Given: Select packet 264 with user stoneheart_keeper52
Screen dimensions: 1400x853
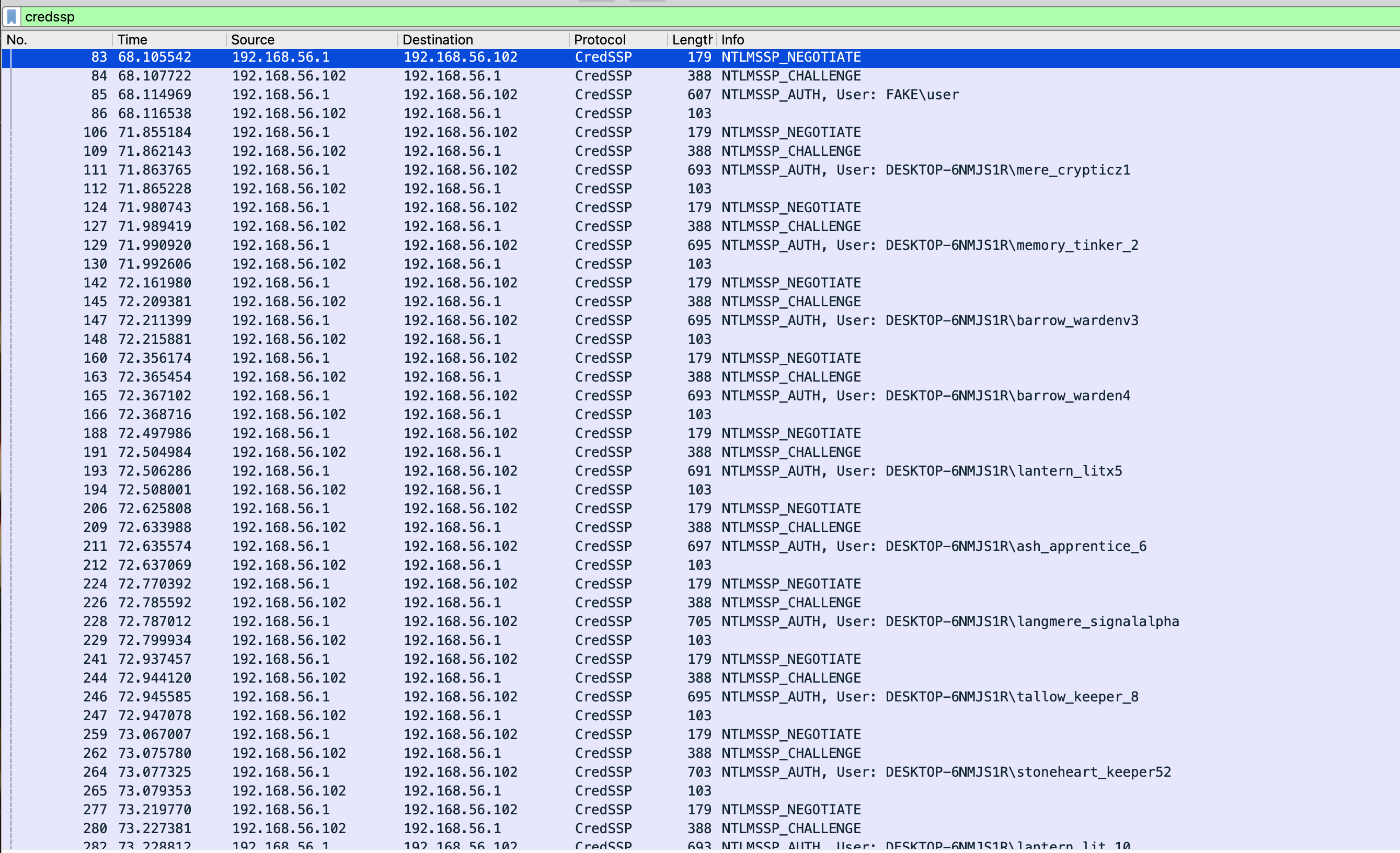Looking at the screenshot, I should pyautogui.click(x=946, y=772).
